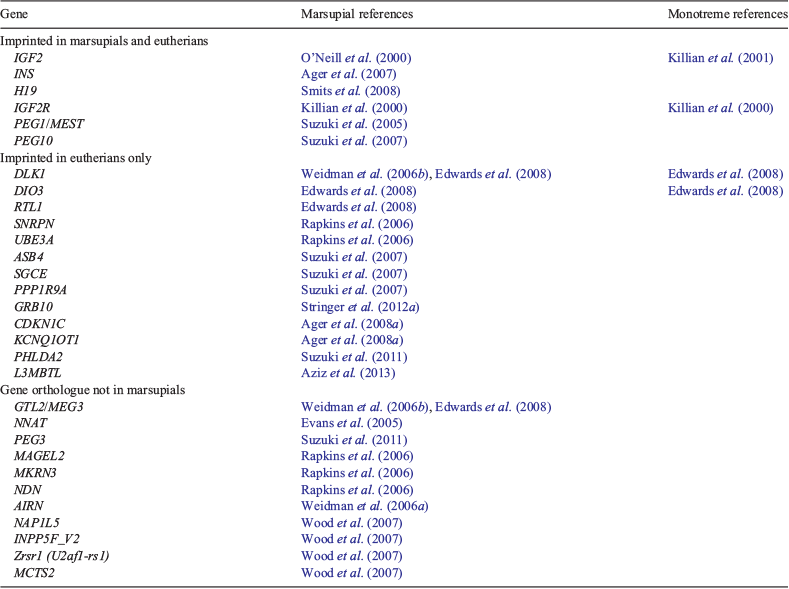Open Suzuki et al. (2007) reference for PPP1R9A

pyautogui.click(x=354, y=290)
